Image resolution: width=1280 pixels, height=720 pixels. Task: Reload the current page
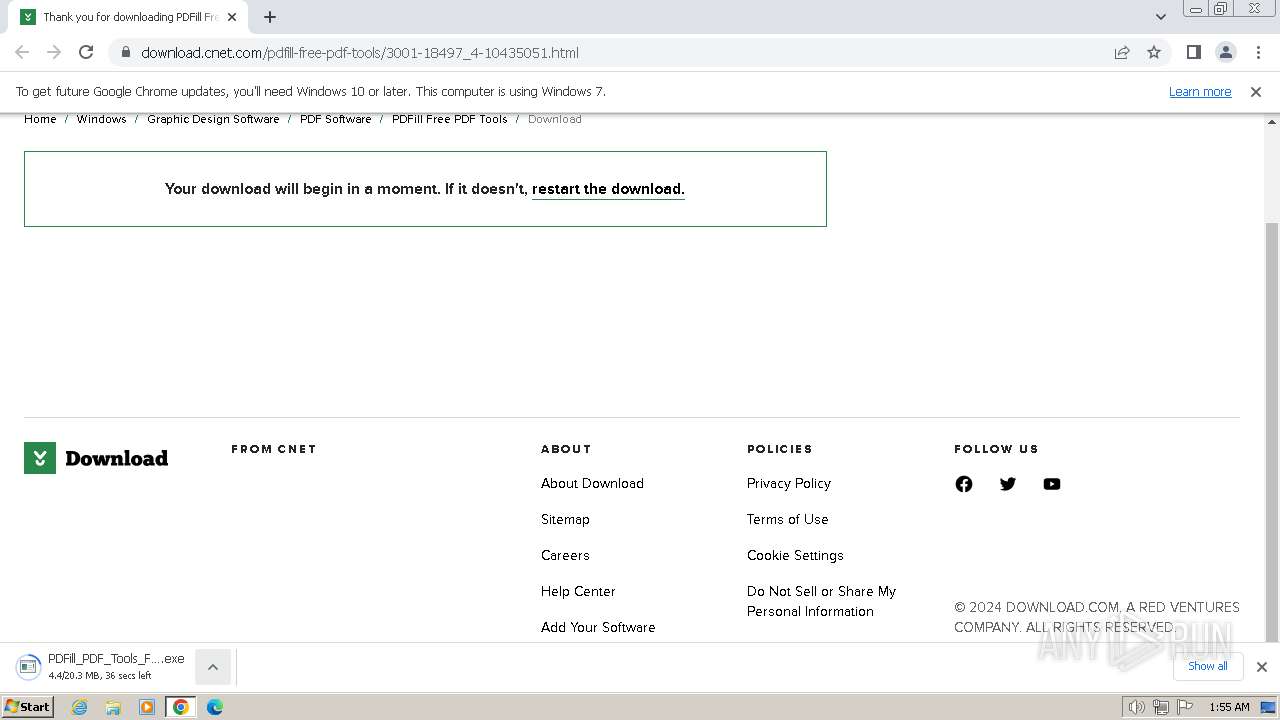(86, 52)
